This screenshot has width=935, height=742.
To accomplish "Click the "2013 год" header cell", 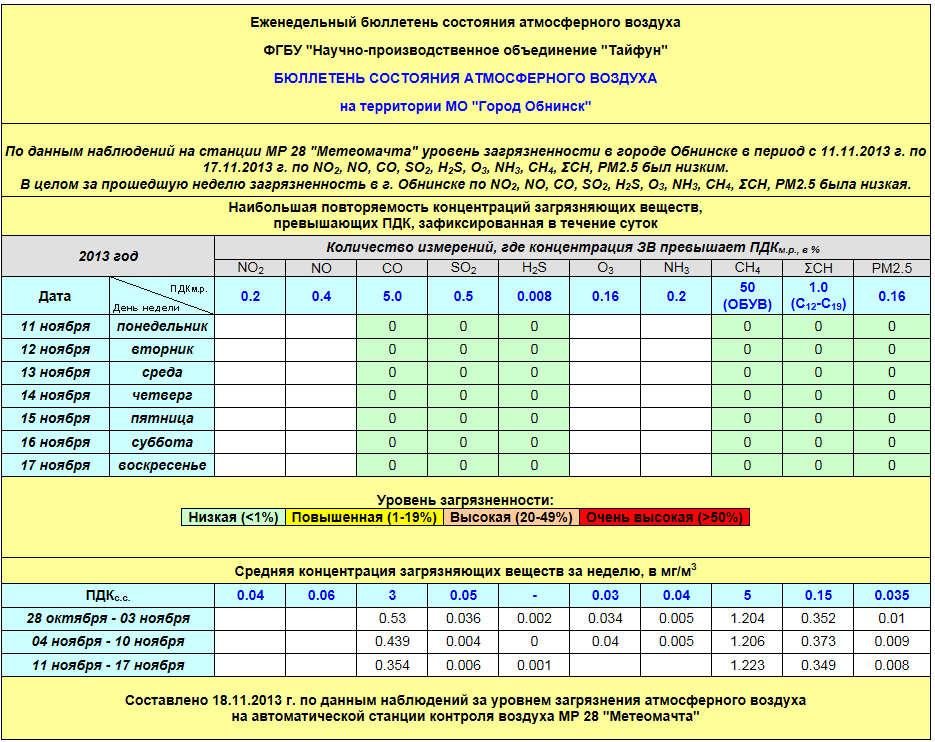I will (x=108, y=256).
